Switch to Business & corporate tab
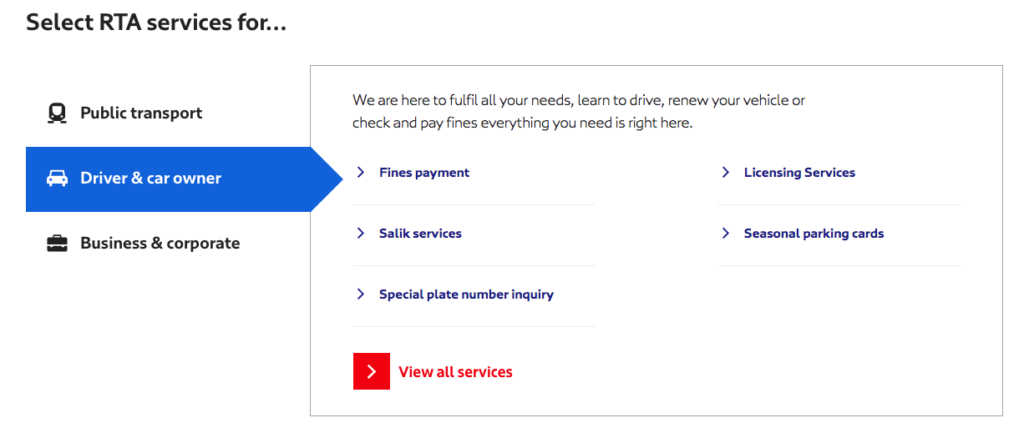The image size is (1024, 433). pos(160,243)
